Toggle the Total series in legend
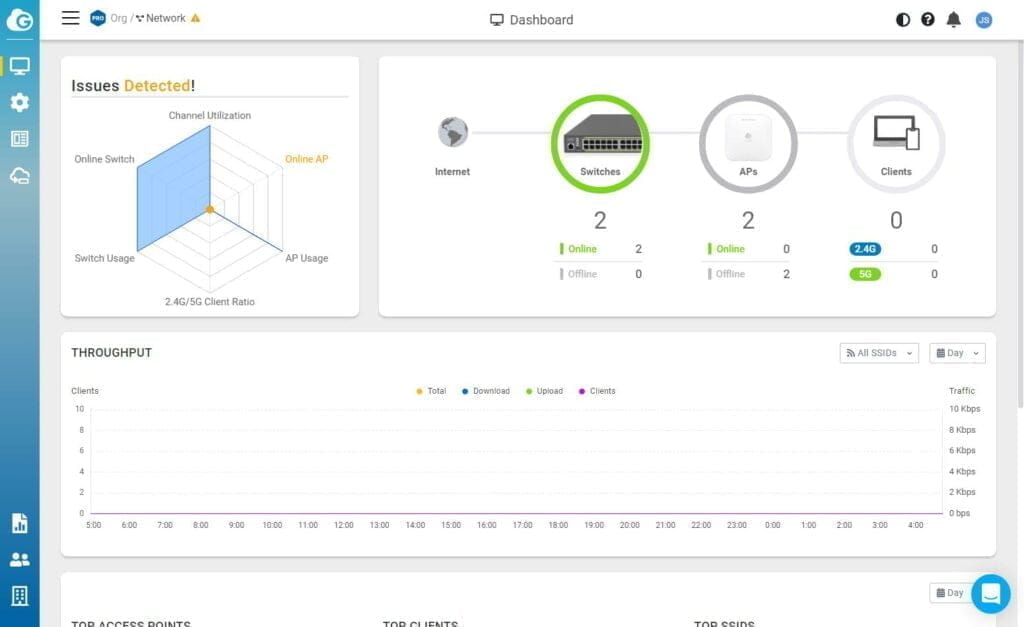 (x=431, y=391)
